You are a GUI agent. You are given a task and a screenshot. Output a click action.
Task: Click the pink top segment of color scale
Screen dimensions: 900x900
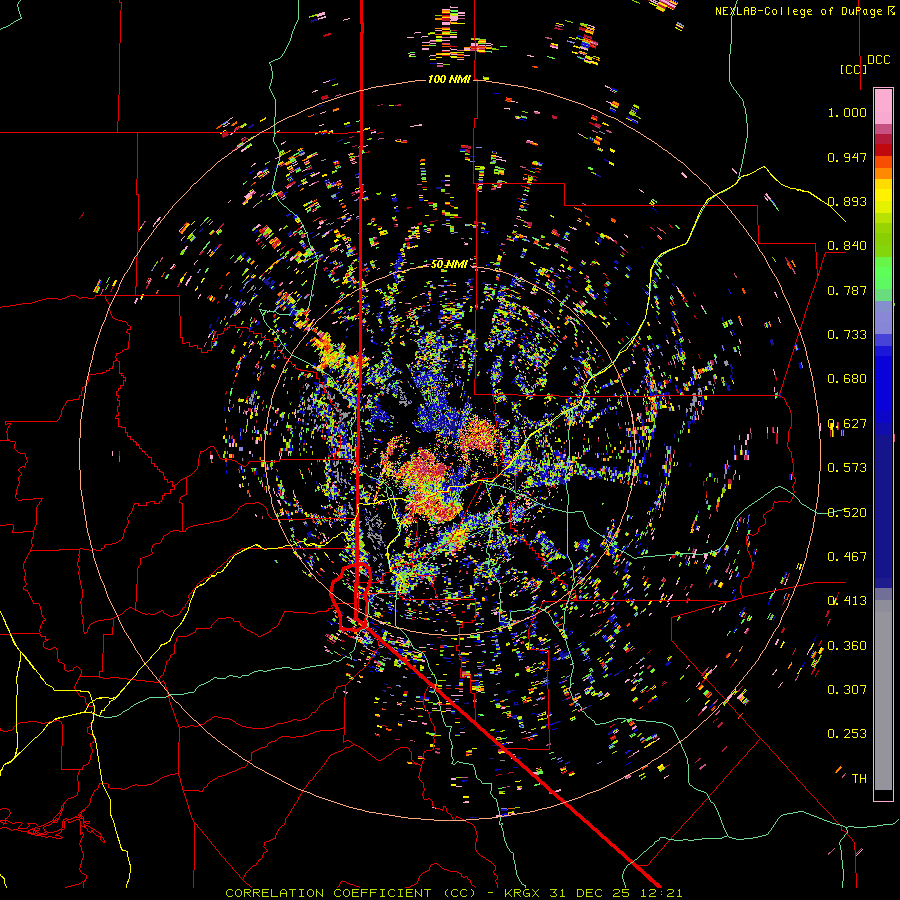point(883,106)
